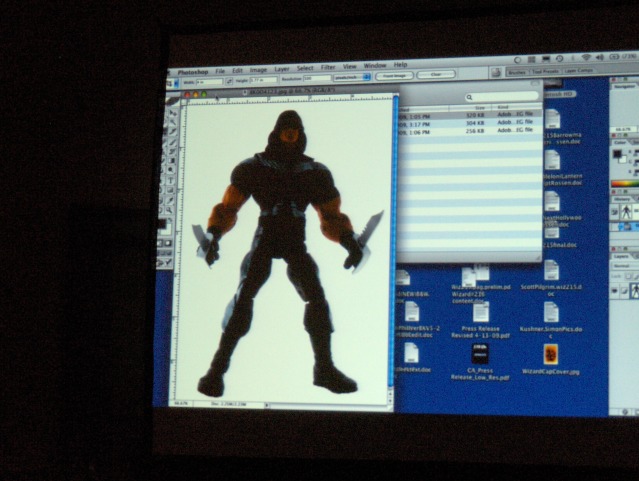Click swap Width and Height icon
This screenshot has width=639, height=481.
tap(229, 82)
